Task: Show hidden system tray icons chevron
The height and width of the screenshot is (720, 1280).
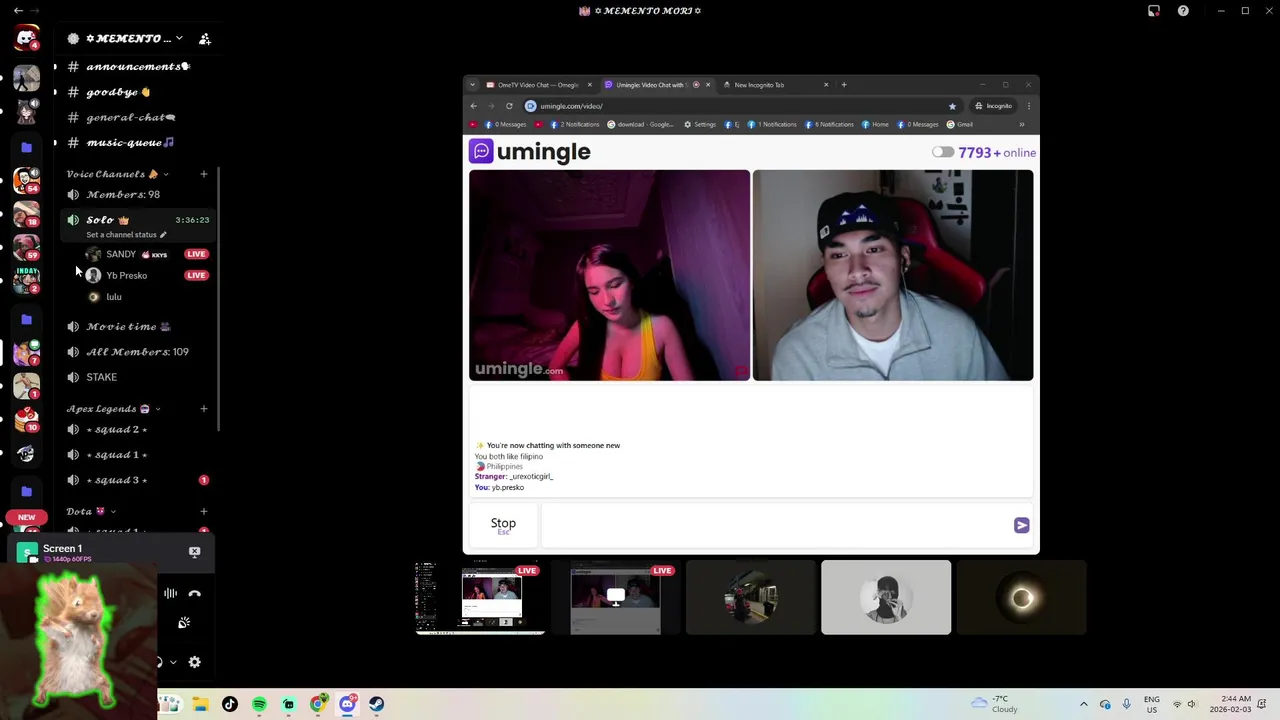Action: (1083, 704)
